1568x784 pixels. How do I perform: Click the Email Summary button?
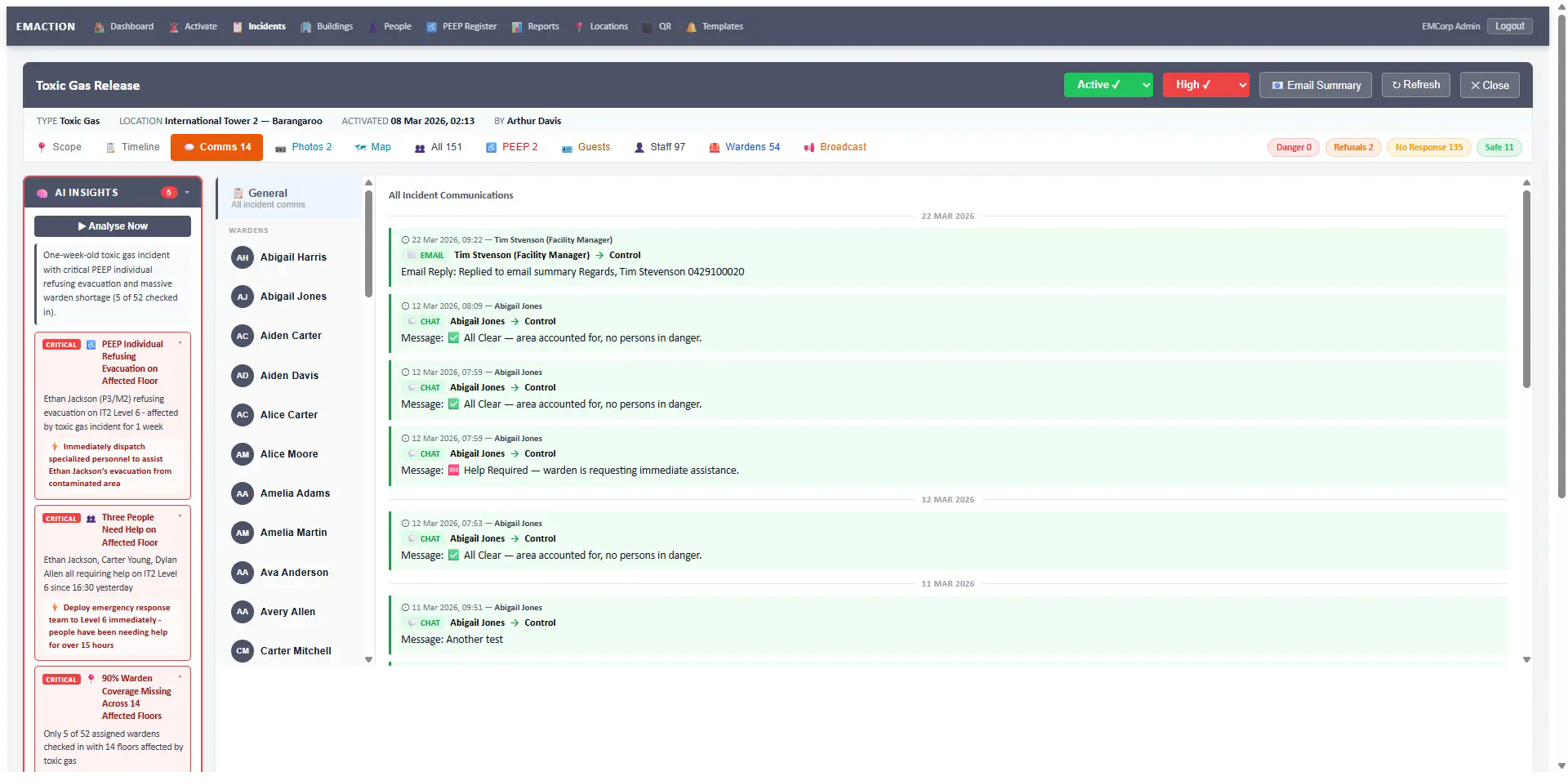pyautogui.click(x=1315, y=85)
